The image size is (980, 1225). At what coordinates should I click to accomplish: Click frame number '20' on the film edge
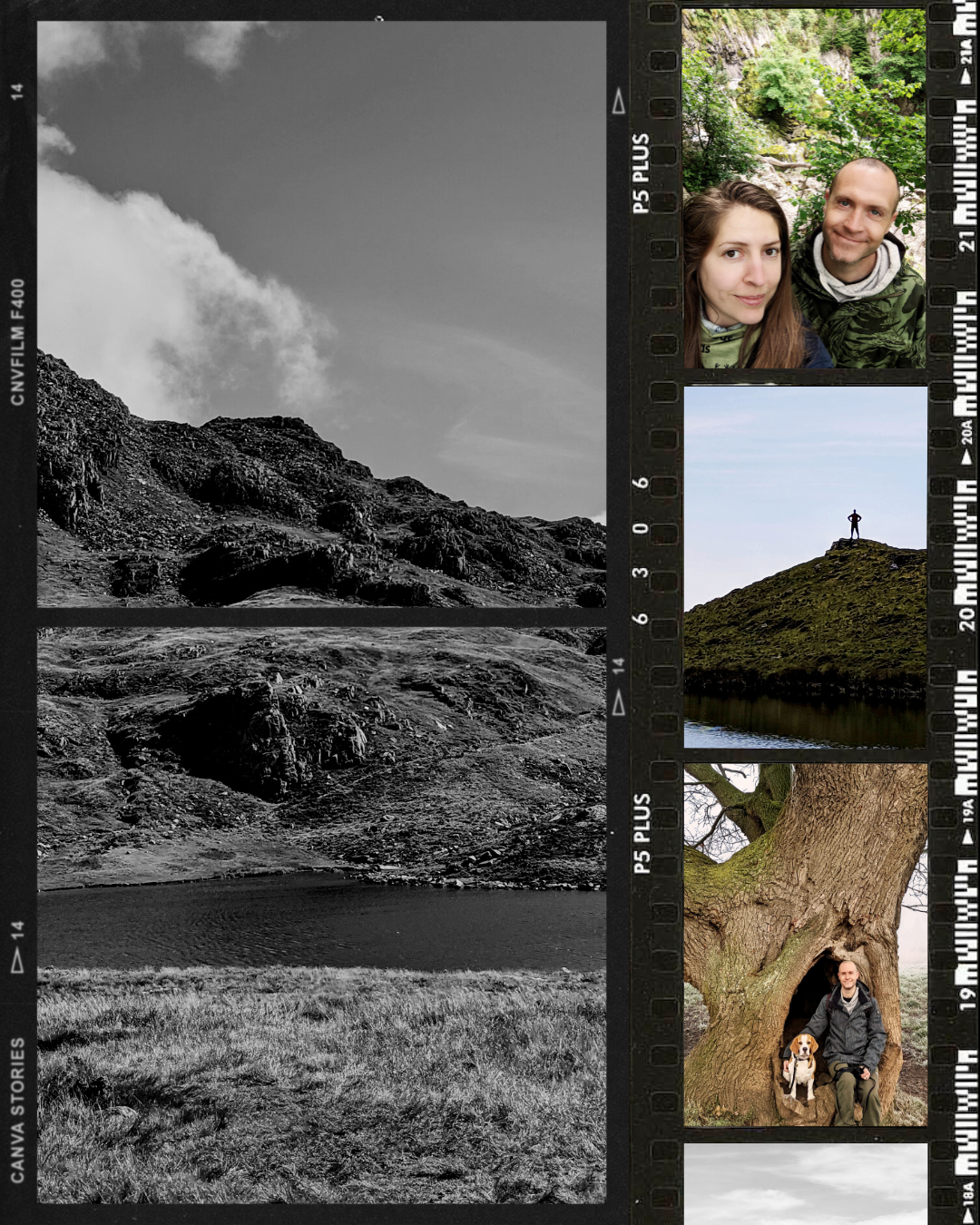(x=967, y=619)
